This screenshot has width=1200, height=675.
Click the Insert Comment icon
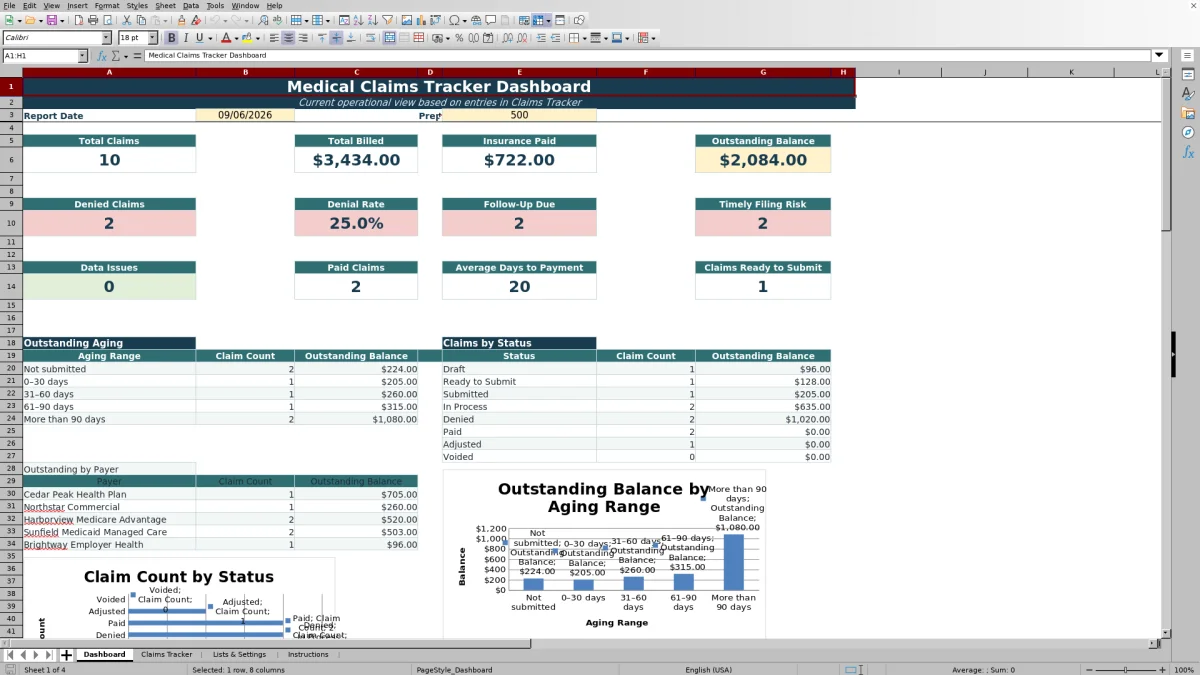click(x=491, y=20)
